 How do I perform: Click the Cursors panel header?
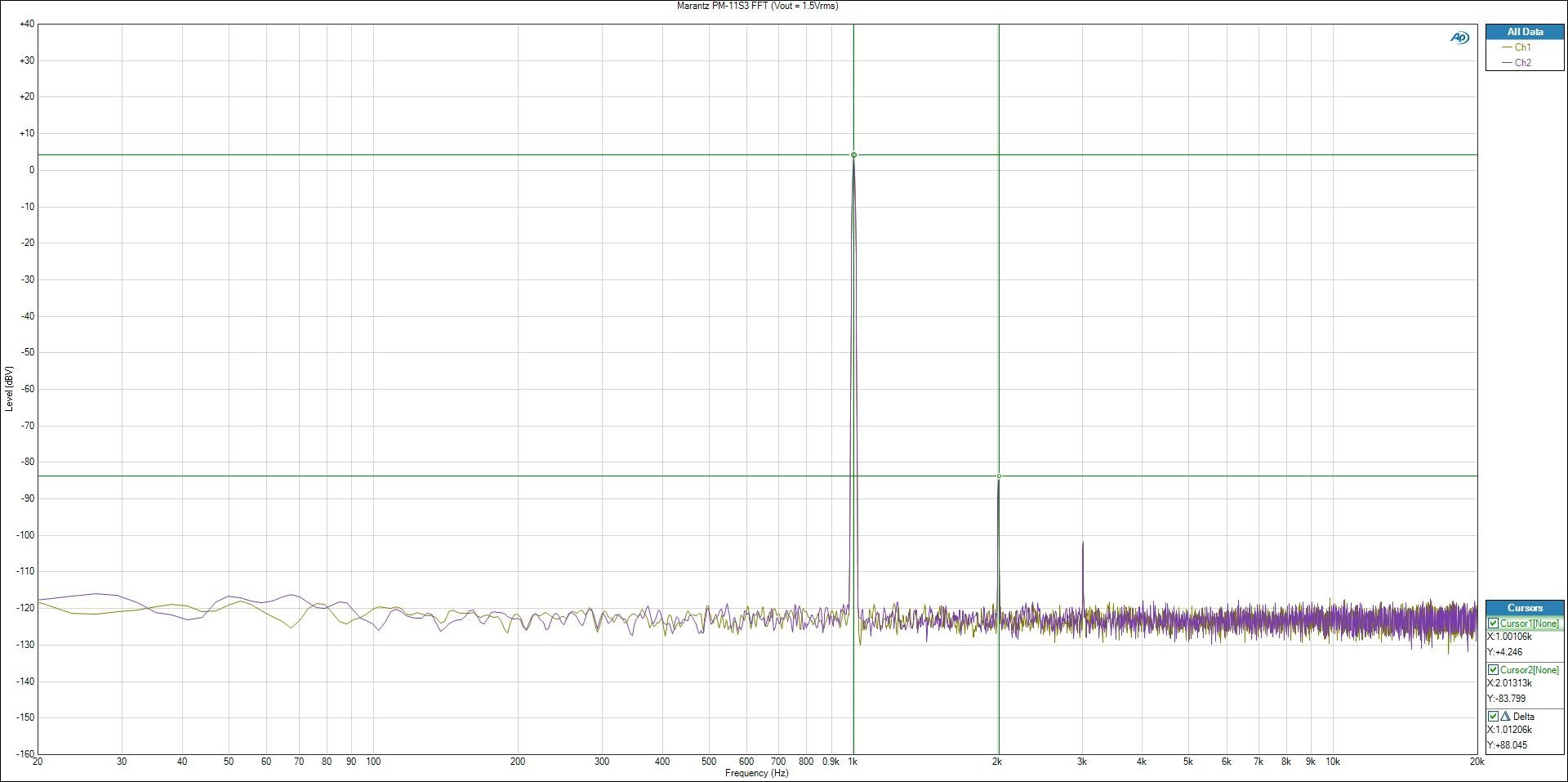(1525, 608)
